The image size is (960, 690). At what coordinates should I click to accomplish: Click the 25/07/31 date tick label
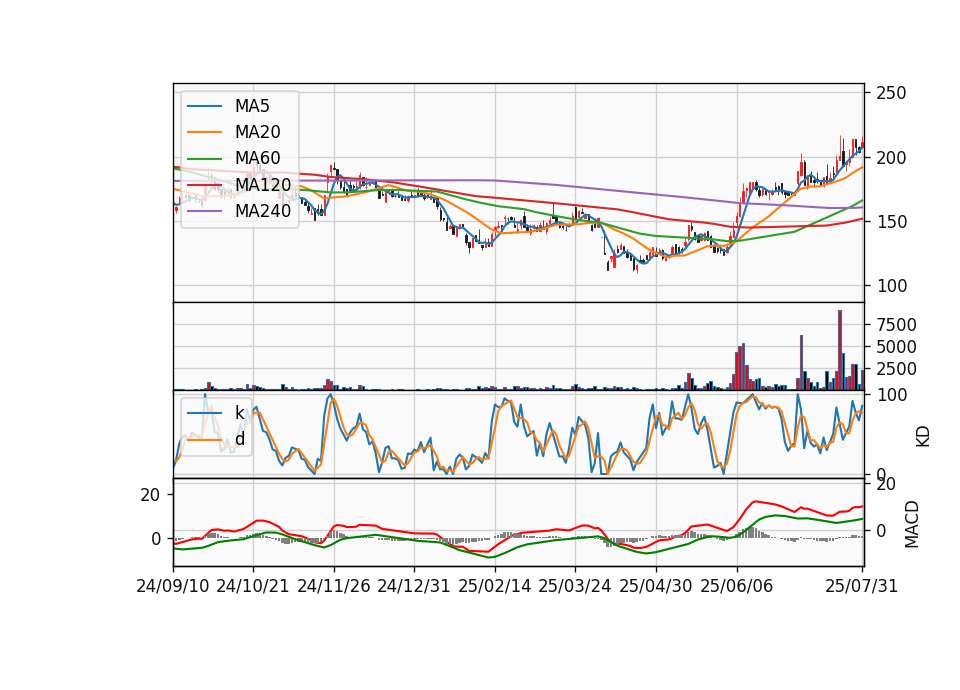point(861,586)
